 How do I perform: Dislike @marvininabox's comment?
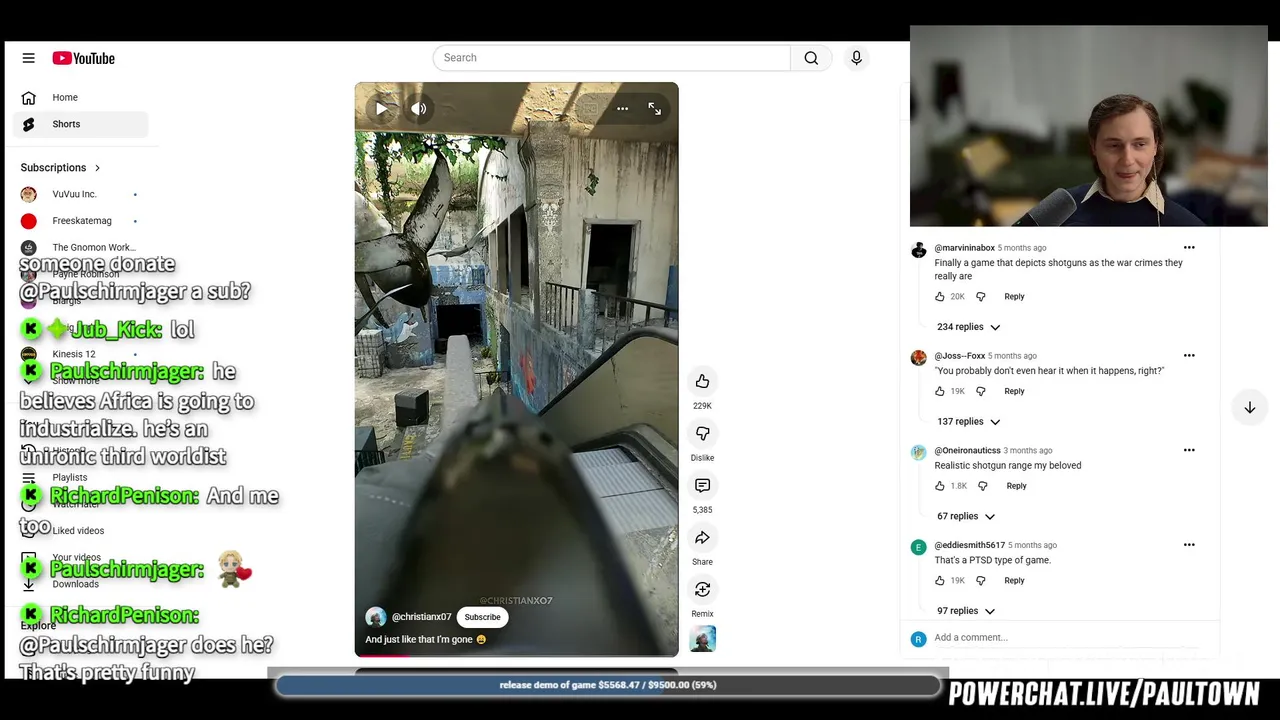980,297
